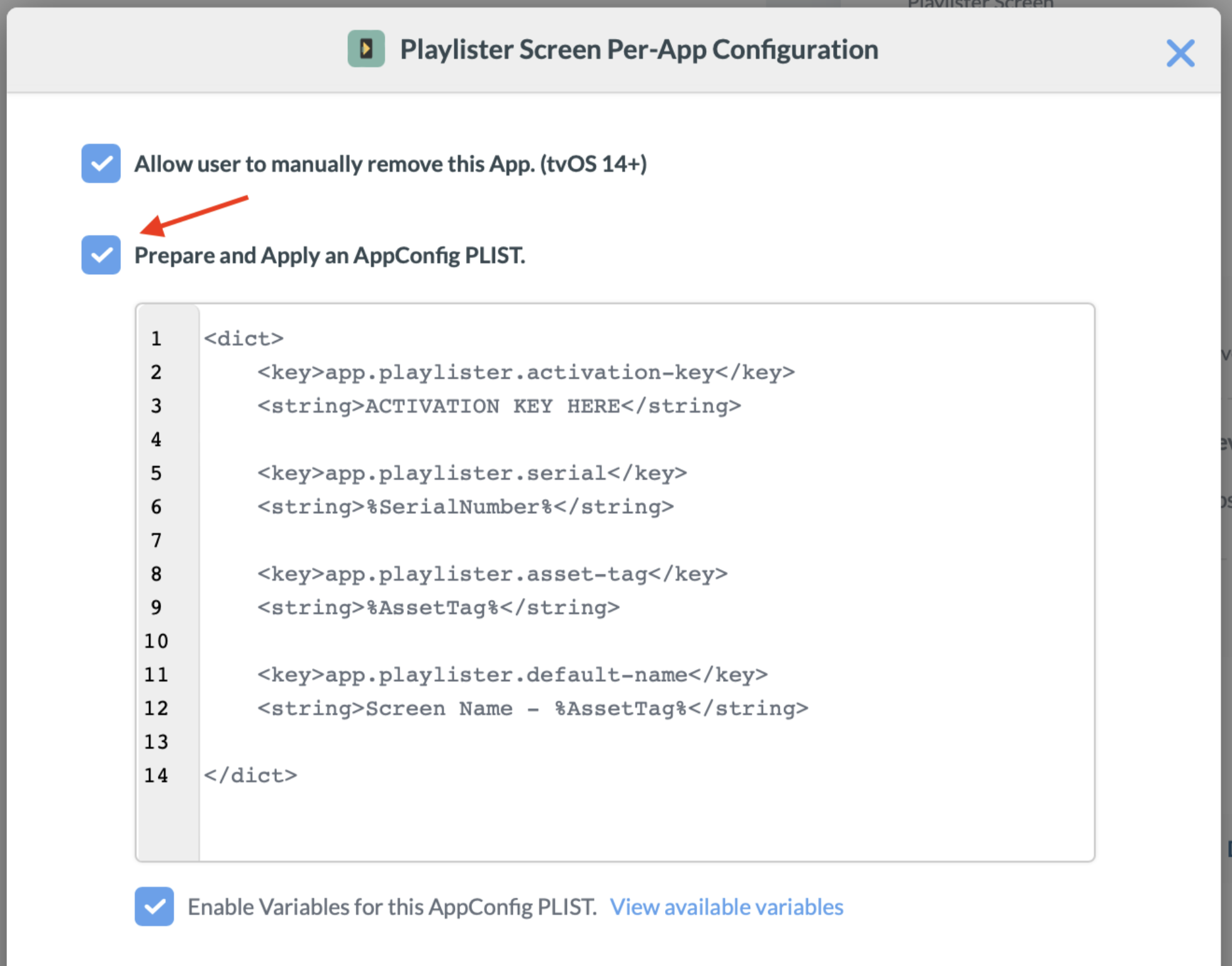Close the Per-App Configuration dialog
This screenshot has width=1232, height=966.
pos(1180,53)
